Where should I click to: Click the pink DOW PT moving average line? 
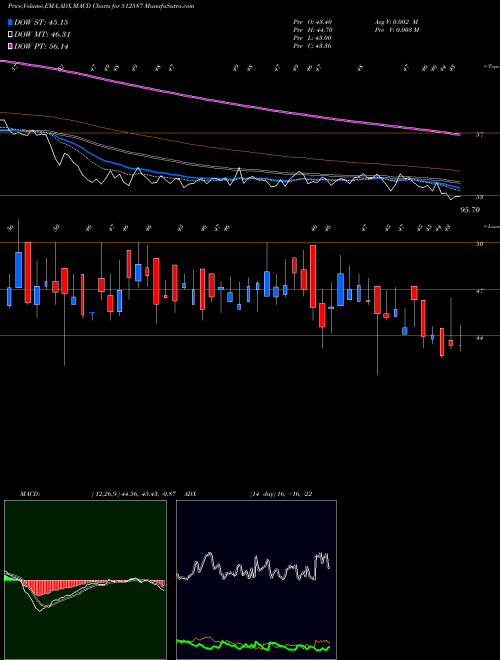pyautogui.click(x=229, y=104)
